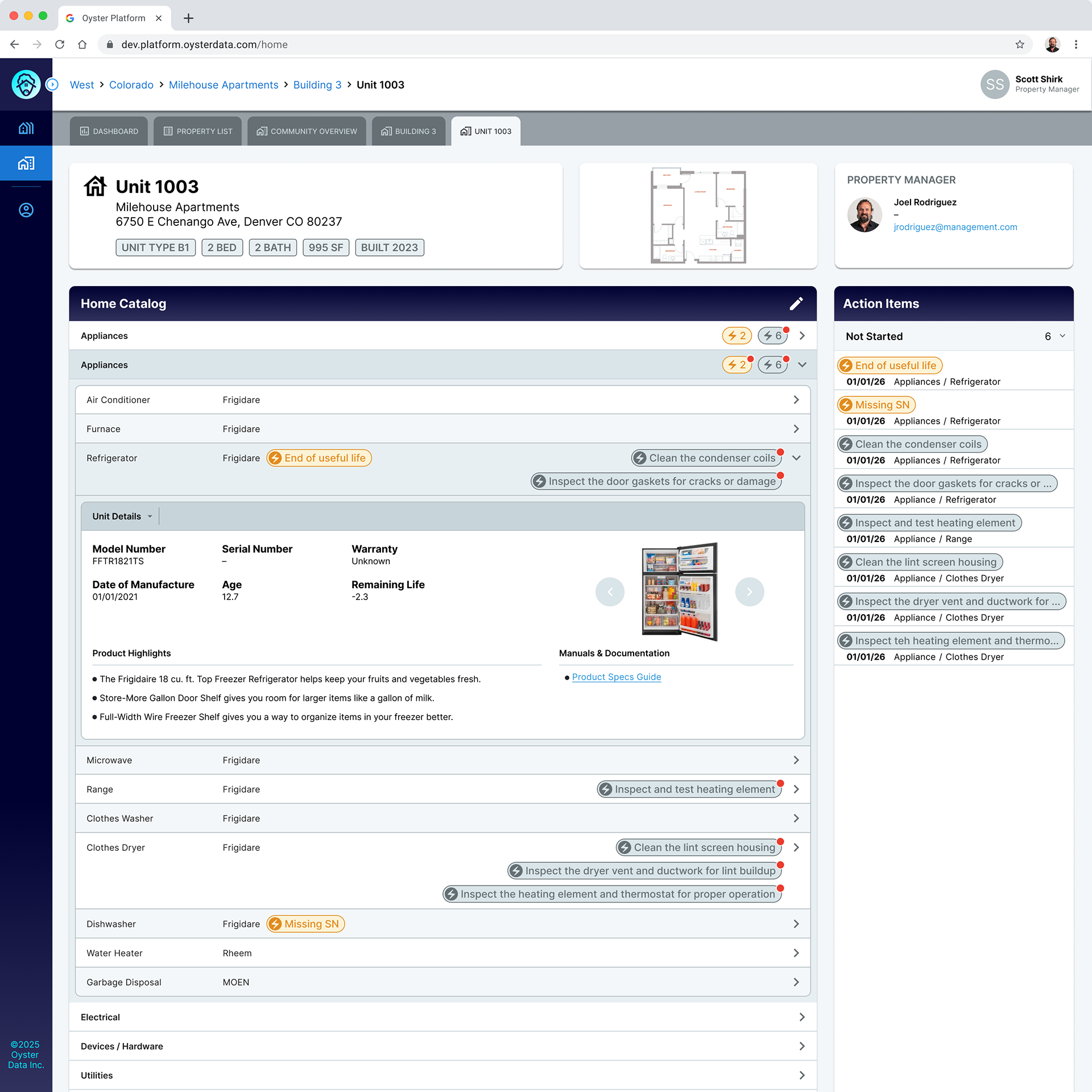This screenshot has height=1092, width=1092.
Task: Email jrodriguez@management.com
Action: (x=955, y=227)
